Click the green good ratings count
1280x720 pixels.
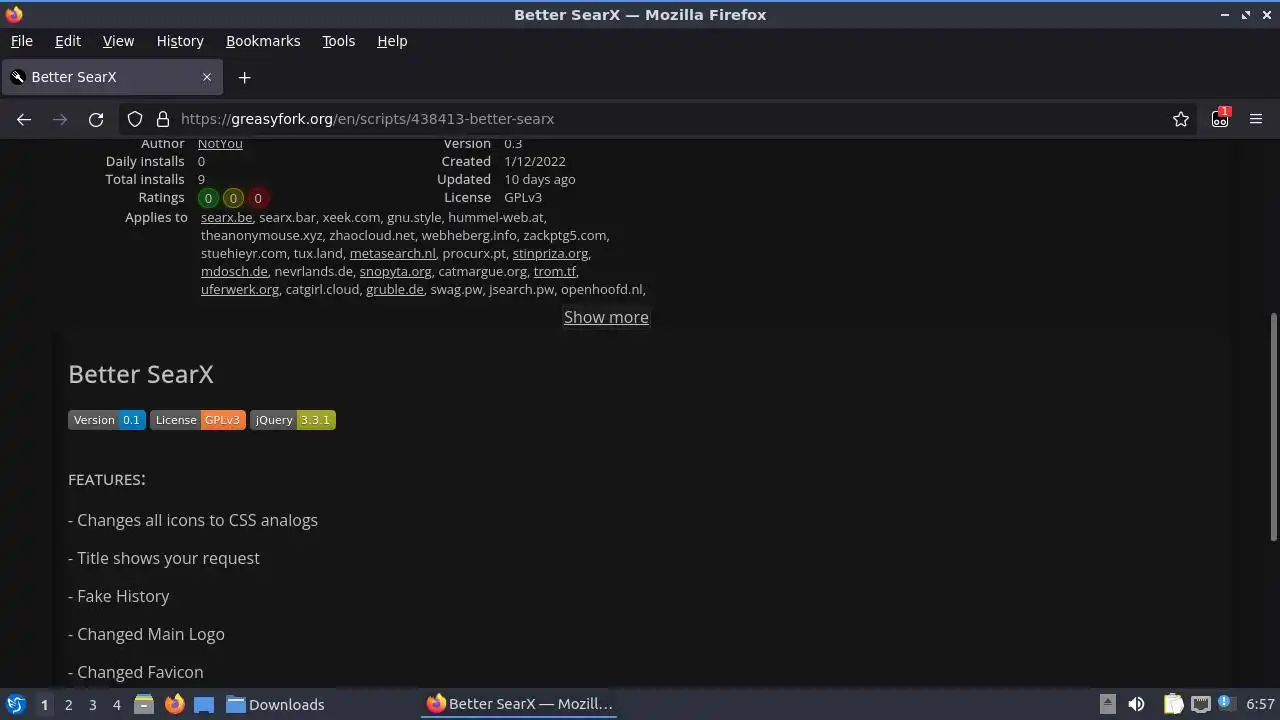point(208,198)
